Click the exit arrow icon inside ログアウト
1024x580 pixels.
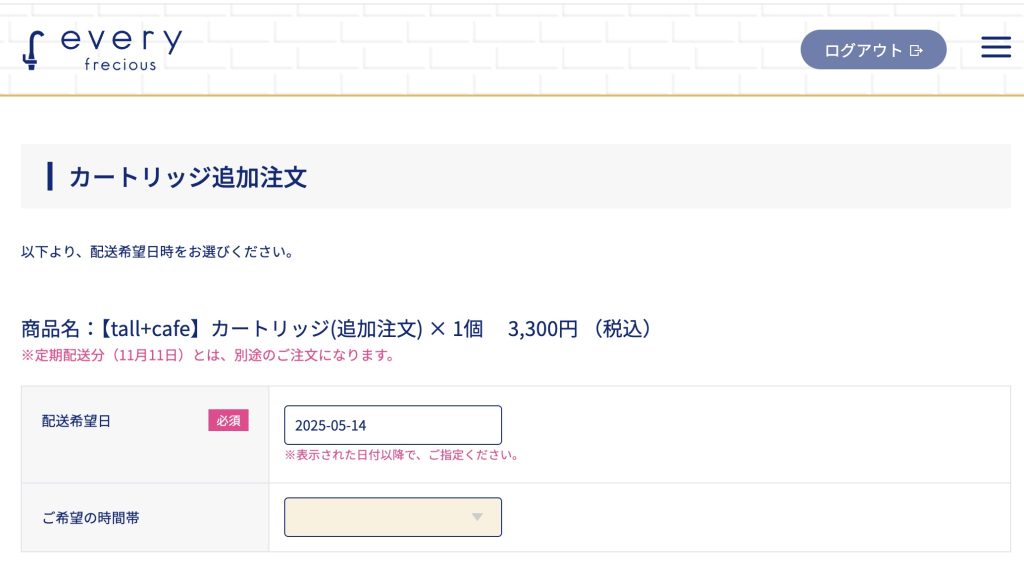pyautogui.click(x=916, y=50)
